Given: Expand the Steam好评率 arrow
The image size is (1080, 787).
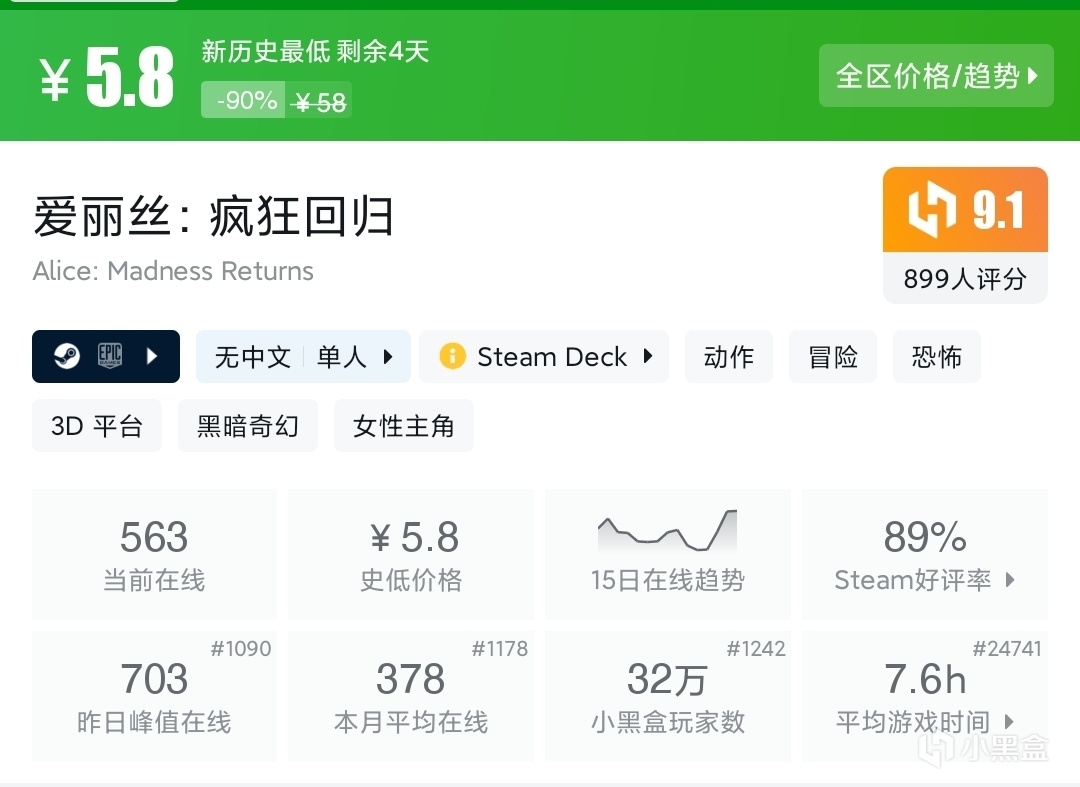Looking at the screenshot, I should [1010, 580].
